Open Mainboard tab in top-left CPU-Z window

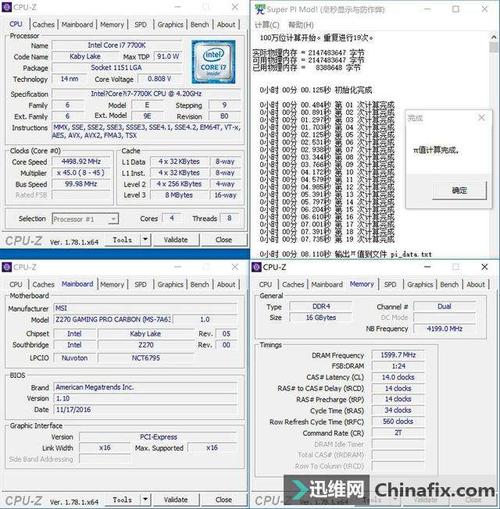point(77,25)
